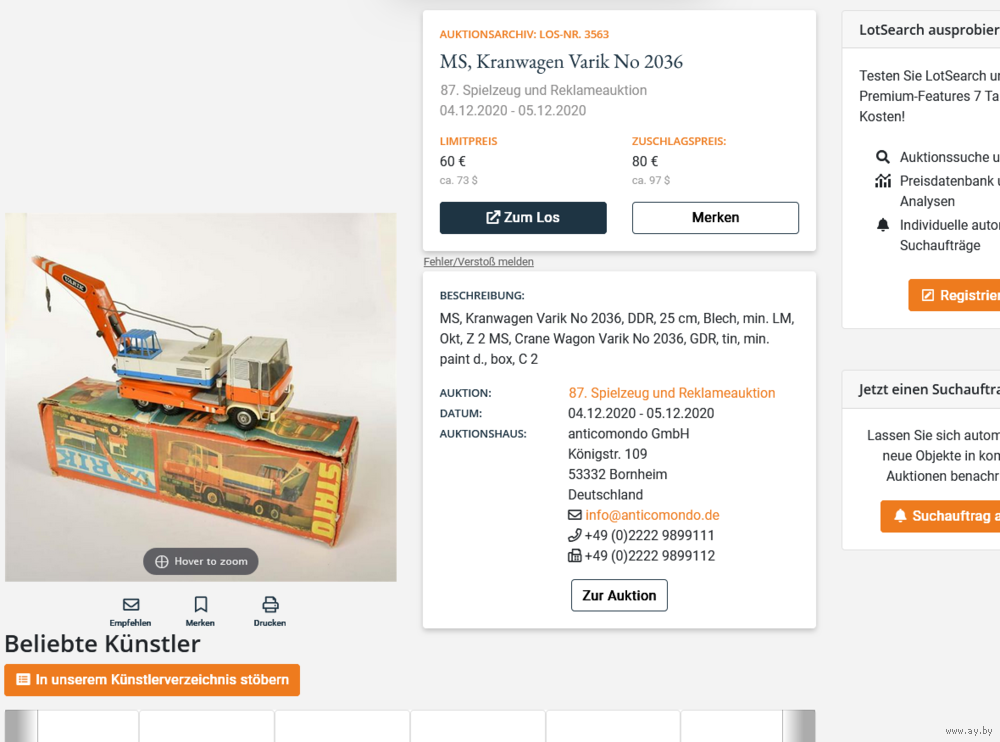Click the magnifier icon beside Auktionssuche
This screenshot has width=1000, height=742.
point(883,157)
